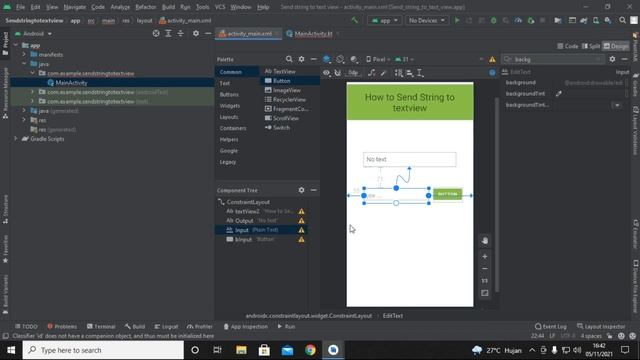640x360 pixels.
Task: Toggle the autoconnect magnet icon
Action: 338,73
